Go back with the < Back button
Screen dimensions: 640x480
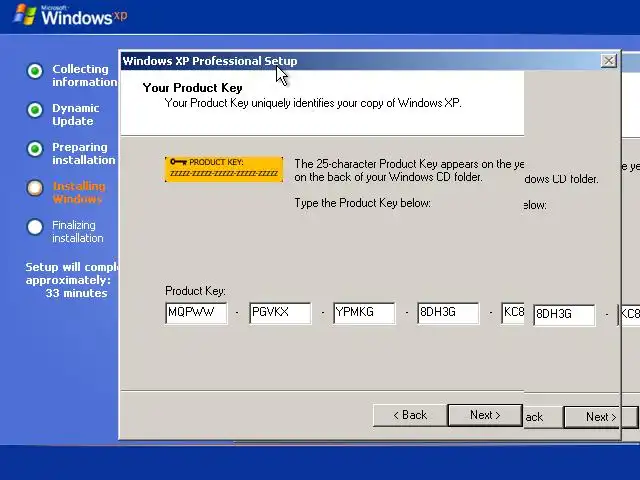click(410, 415)
